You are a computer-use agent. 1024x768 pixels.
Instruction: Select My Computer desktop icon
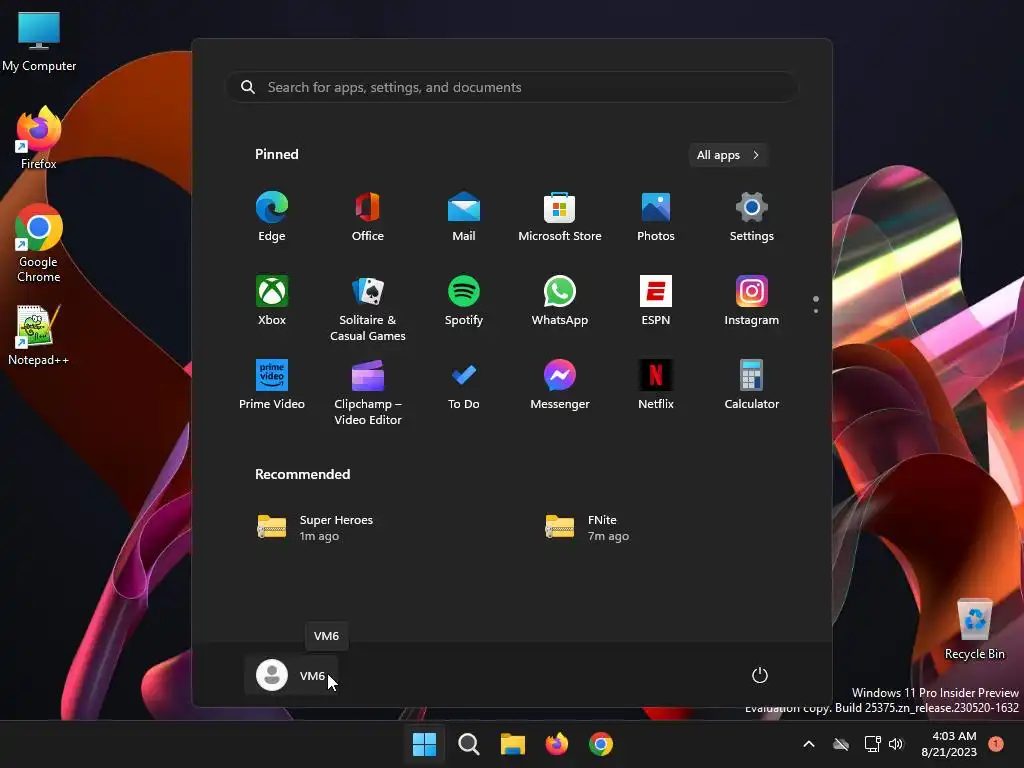coord(39,41)
